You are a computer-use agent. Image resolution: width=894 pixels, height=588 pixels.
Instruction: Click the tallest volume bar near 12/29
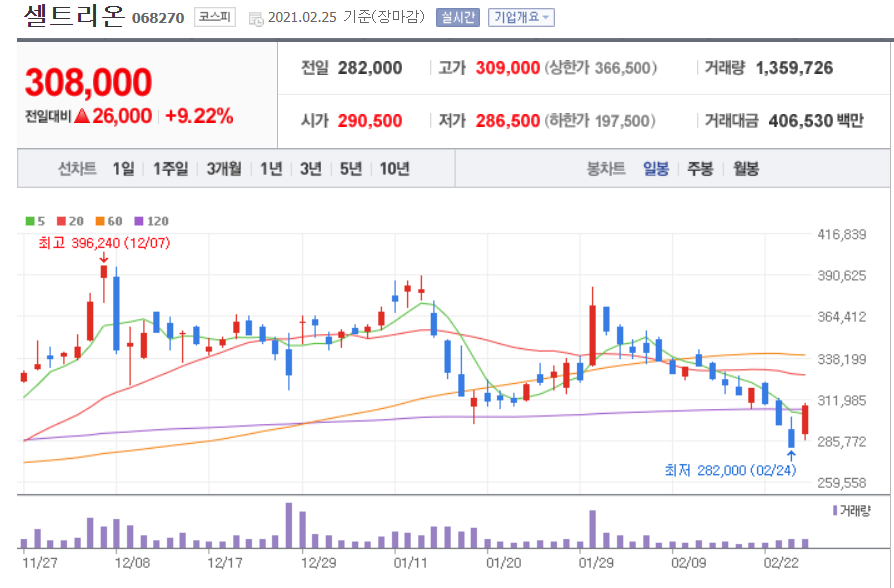[x=289, y=525]
